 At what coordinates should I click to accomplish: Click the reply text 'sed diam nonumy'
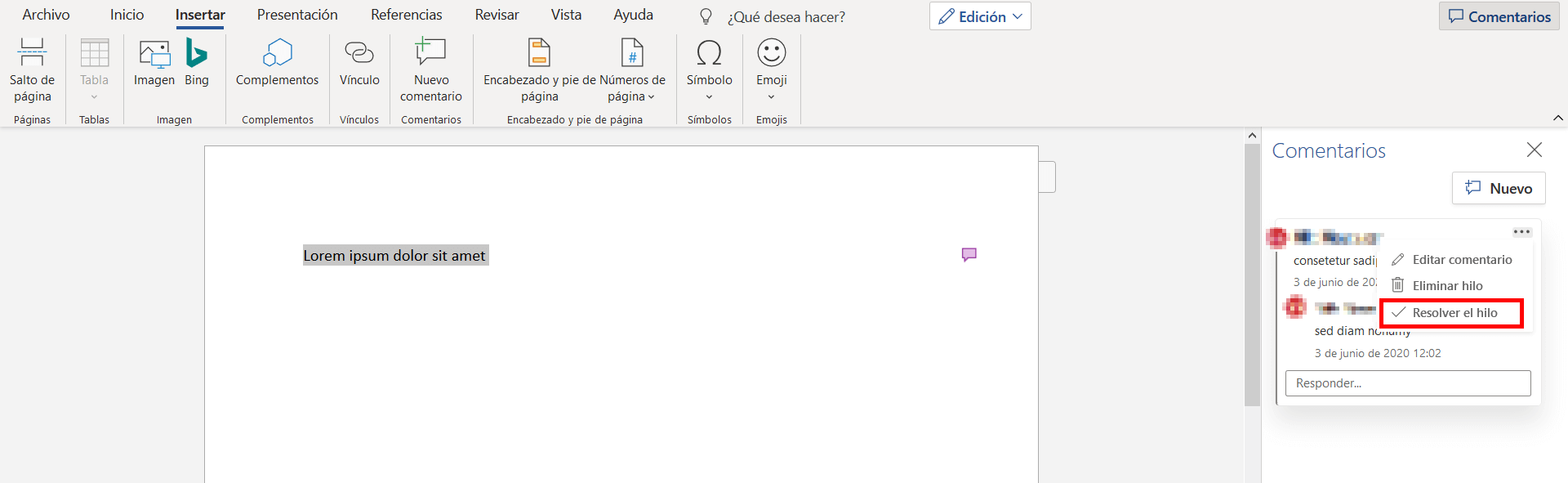1362,331
